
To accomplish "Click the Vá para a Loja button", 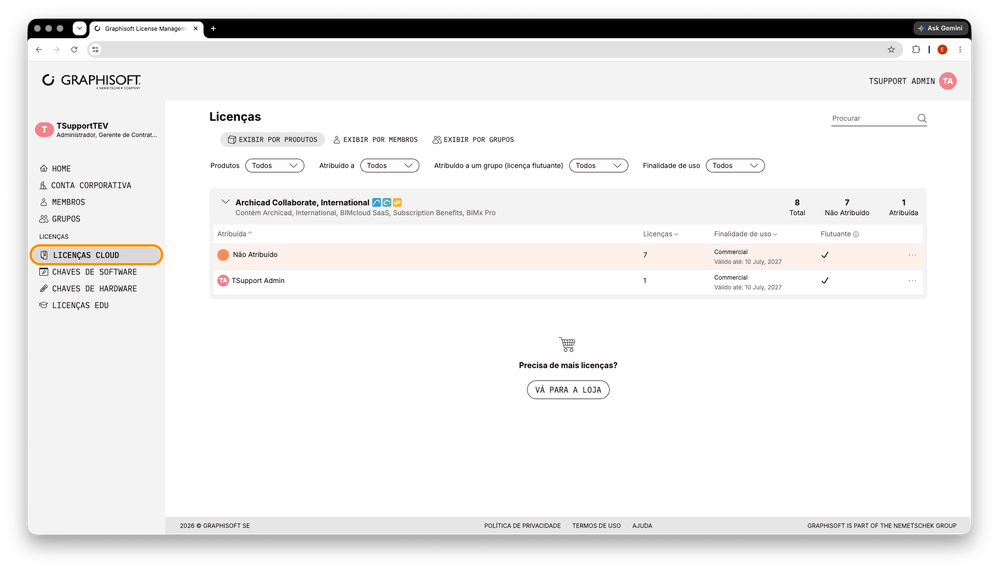I will pyautogui.click(x=568, y=390).
